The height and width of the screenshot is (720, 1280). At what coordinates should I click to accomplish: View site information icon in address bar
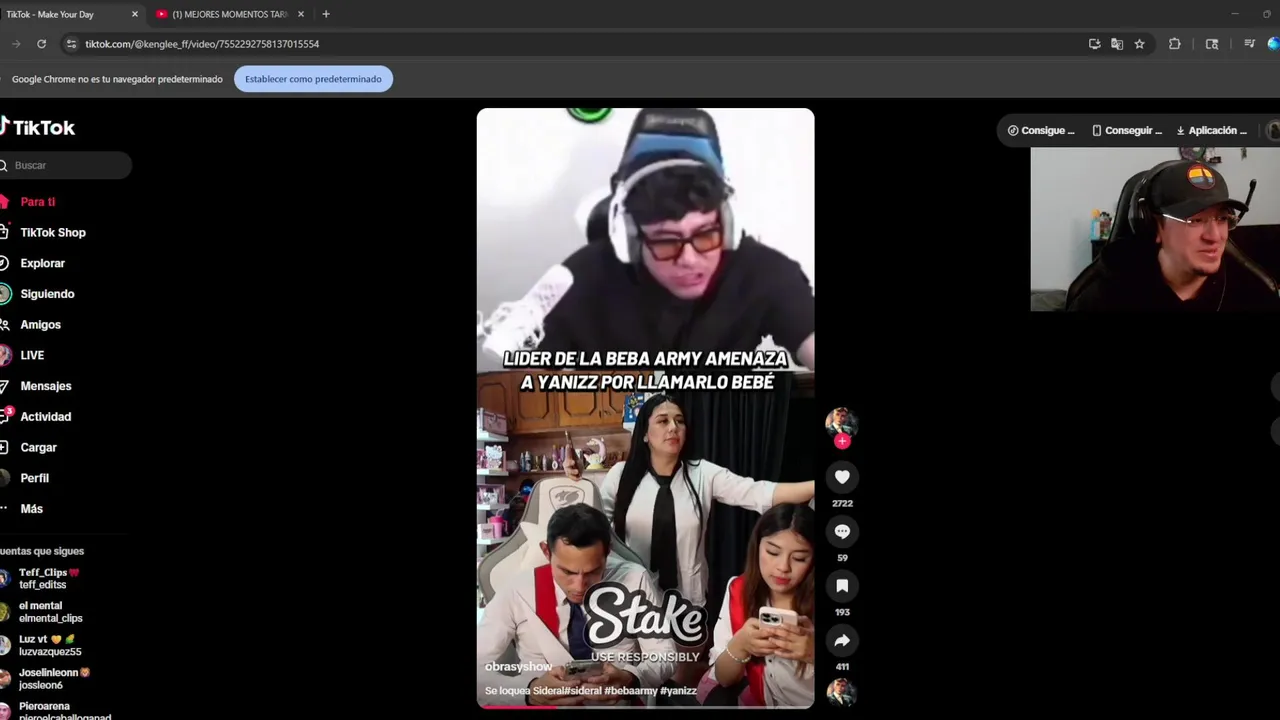point(71,44)
